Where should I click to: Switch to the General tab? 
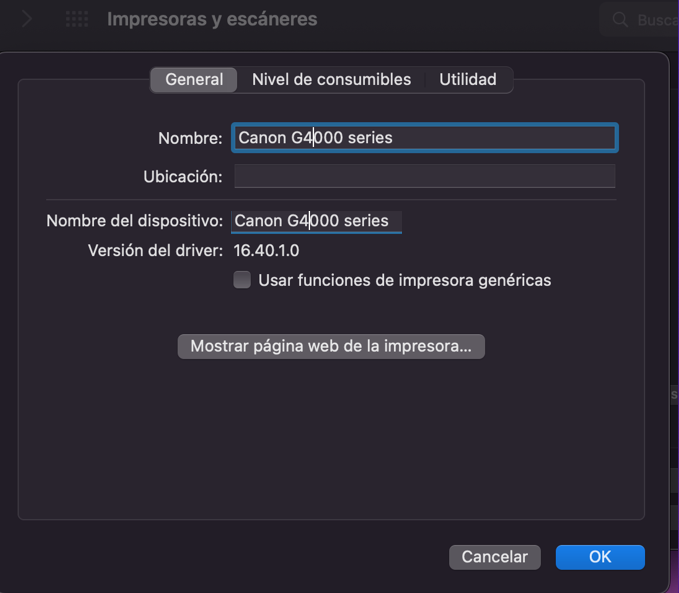click(194, 80)
